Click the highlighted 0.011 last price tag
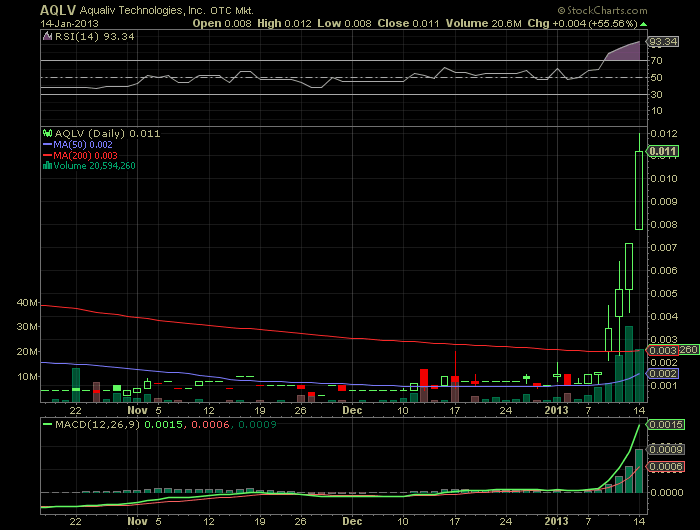 [x=663, y=151]
